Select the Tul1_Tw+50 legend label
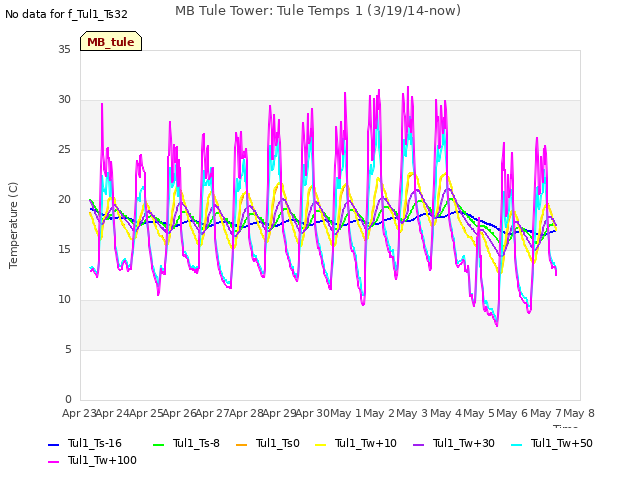 tap(562, 443)
